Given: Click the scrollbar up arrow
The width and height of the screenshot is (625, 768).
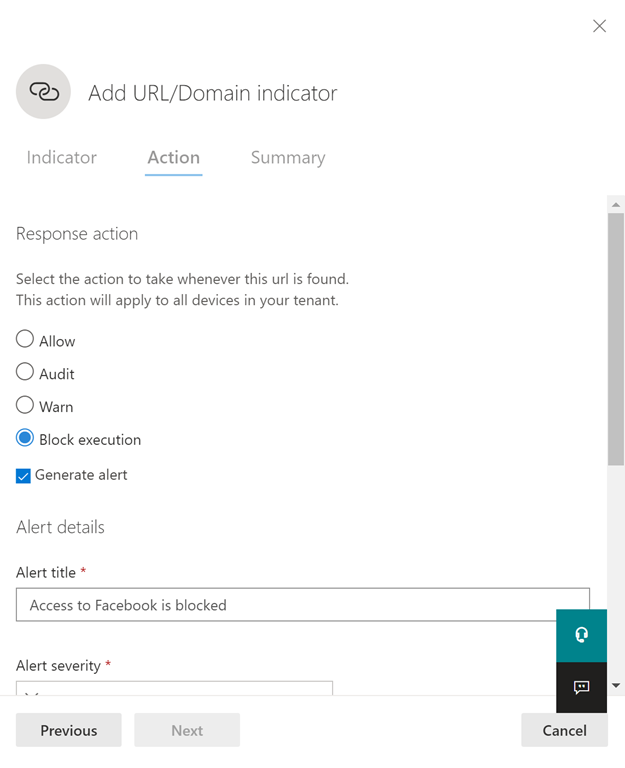Looking at the screenshot, I should [x=616, y=204].
